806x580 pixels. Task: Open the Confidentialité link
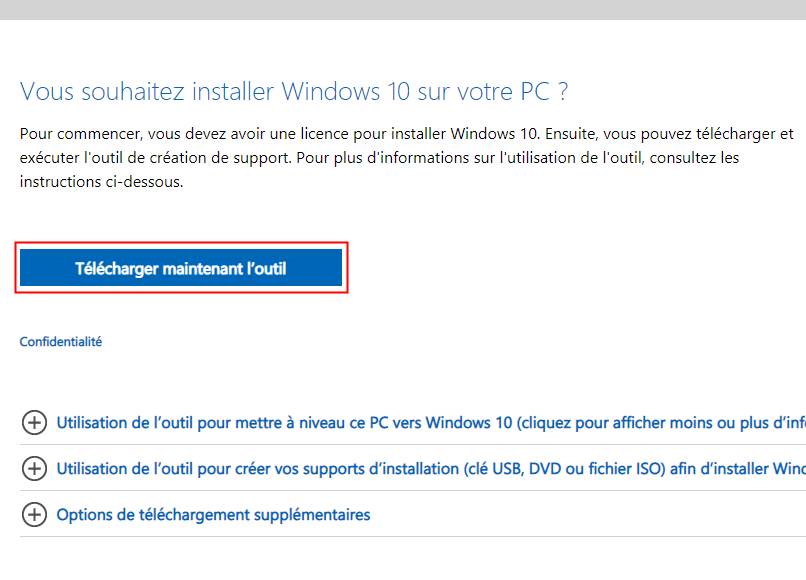pos(61,342)
